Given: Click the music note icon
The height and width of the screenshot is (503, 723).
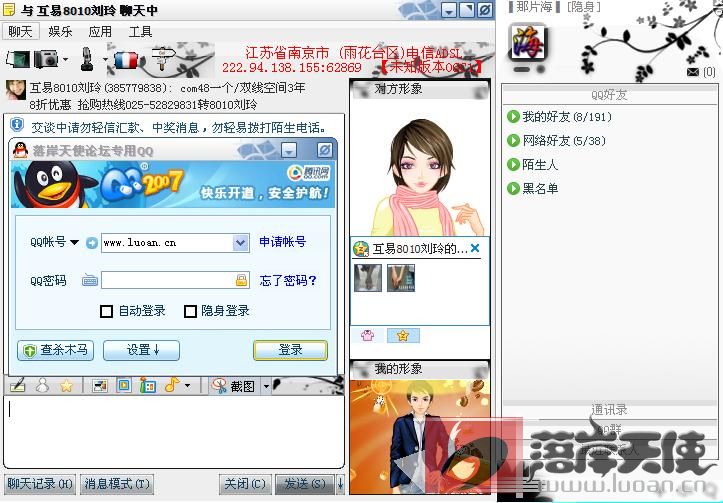Looking at the screenshot, I should pyautogui.click(x=172, y=385).
